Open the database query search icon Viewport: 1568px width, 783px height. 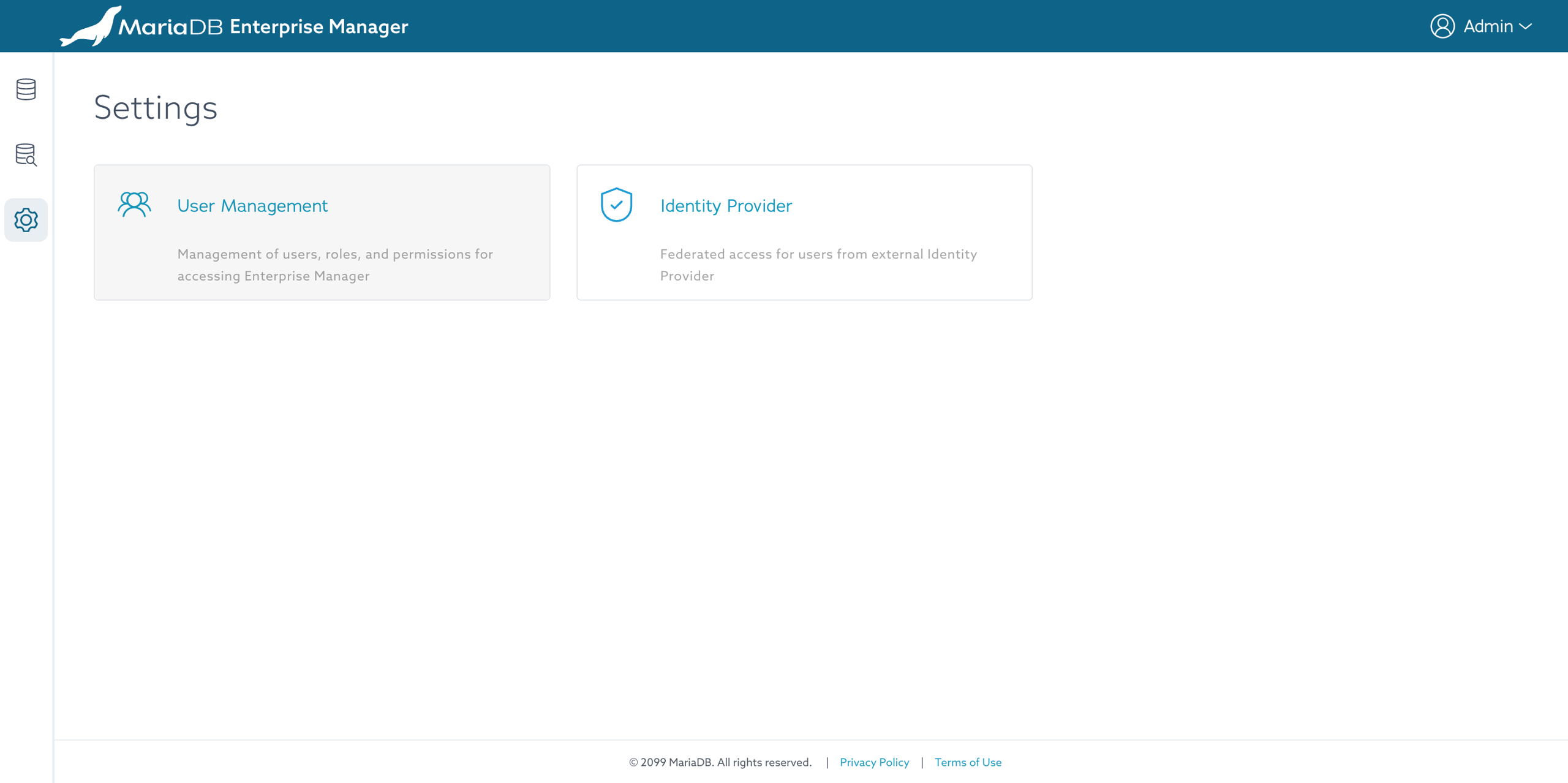point(26,154)
